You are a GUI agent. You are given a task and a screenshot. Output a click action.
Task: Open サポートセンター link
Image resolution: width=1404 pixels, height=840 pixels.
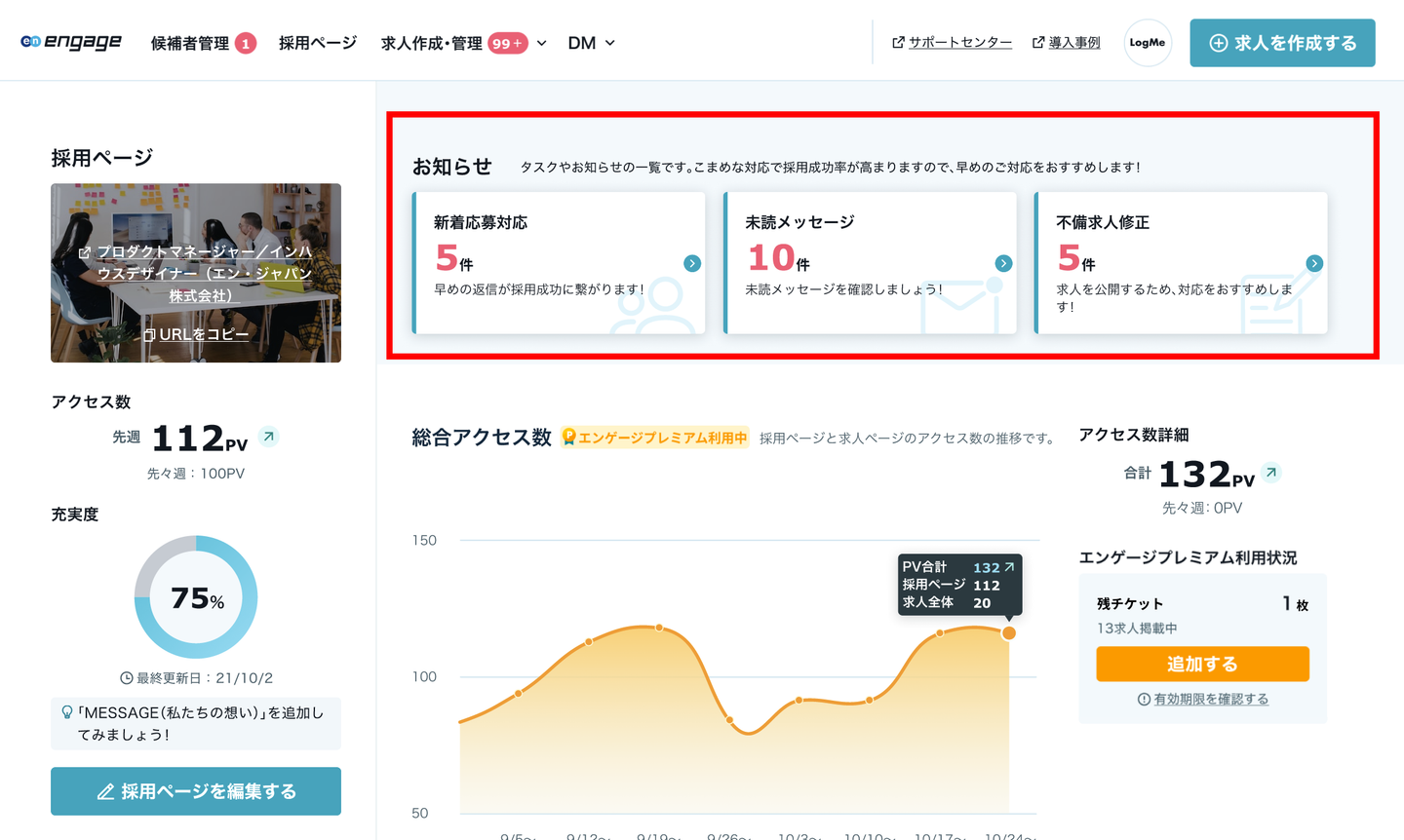click(960, 42)
